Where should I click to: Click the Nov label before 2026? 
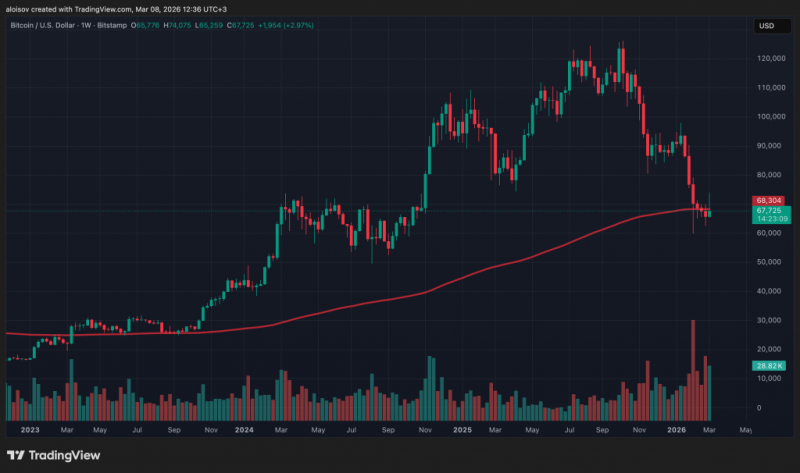[639, 430]
